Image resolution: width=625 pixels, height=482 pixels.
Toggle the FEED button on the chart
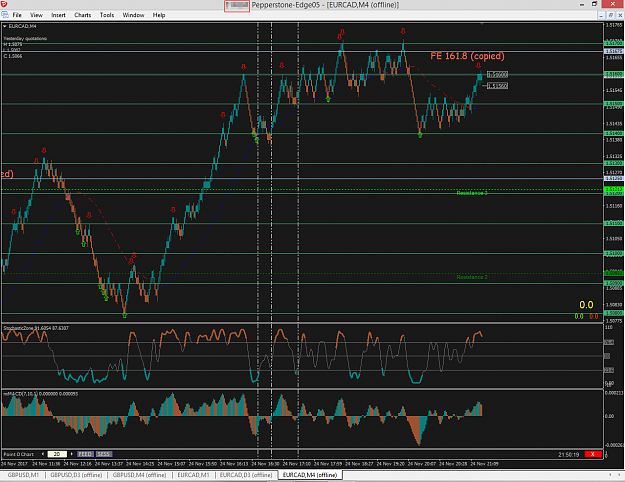pyautogui.click(x=85, y=454)
